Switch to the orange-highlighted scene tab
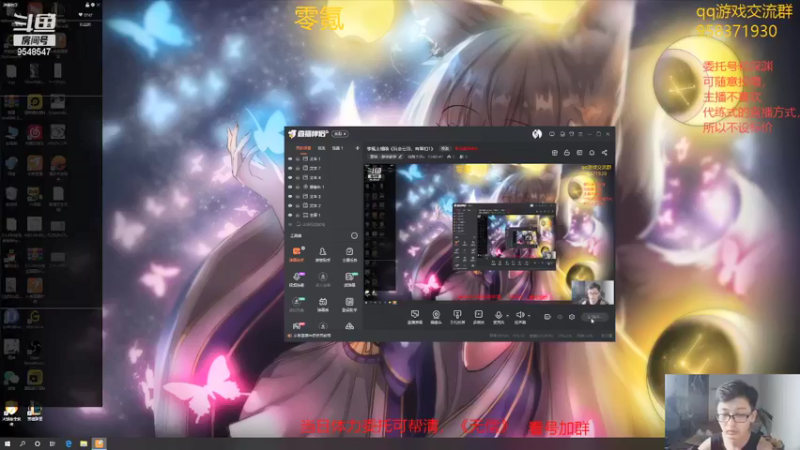 (x=304, y=148)
